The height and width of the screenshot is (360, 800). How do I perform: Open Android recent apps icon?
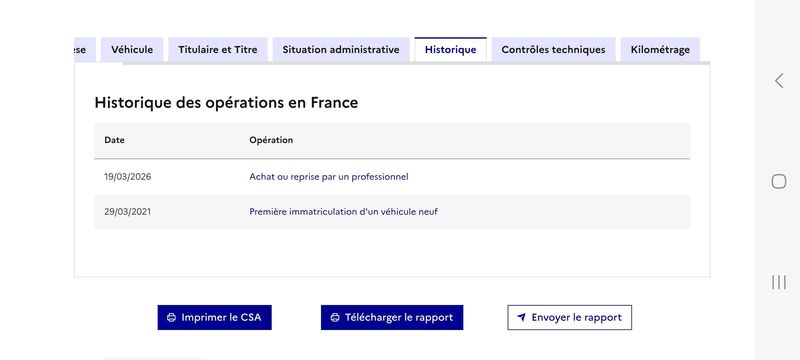[779, 282]
